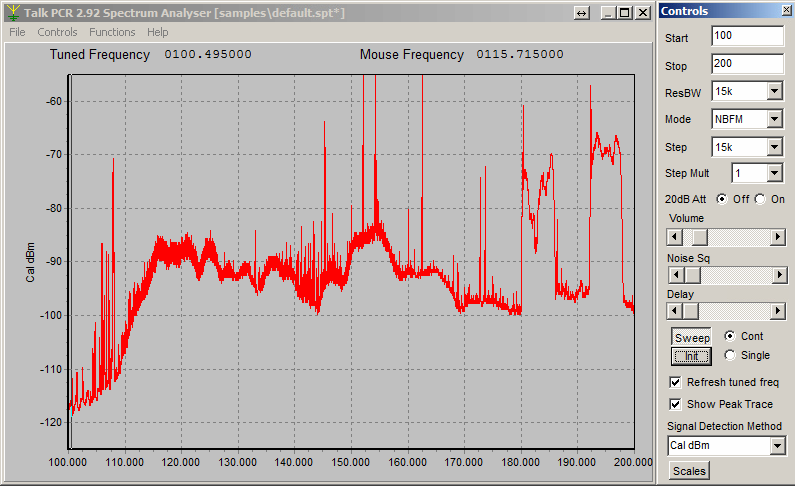Screen dimensions: 795x486
Task: Select 20dB Att On radio button
Action: (x=760, y=199)
